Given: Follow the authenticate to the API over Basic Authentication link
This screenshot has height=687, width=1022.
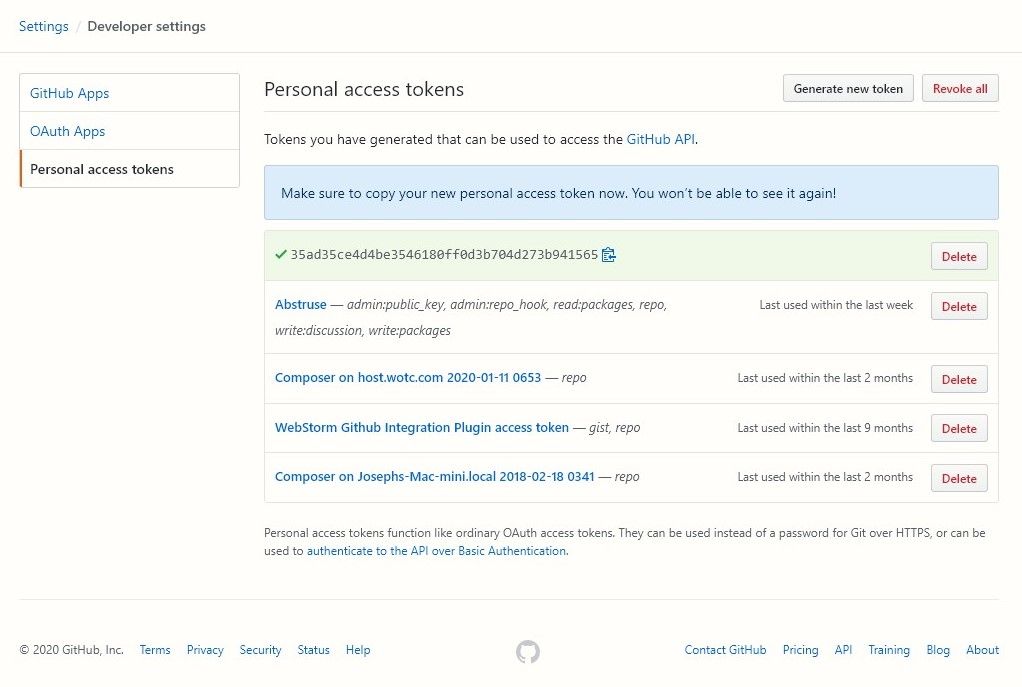Looking at the screenshot, I should coord(437,551).
